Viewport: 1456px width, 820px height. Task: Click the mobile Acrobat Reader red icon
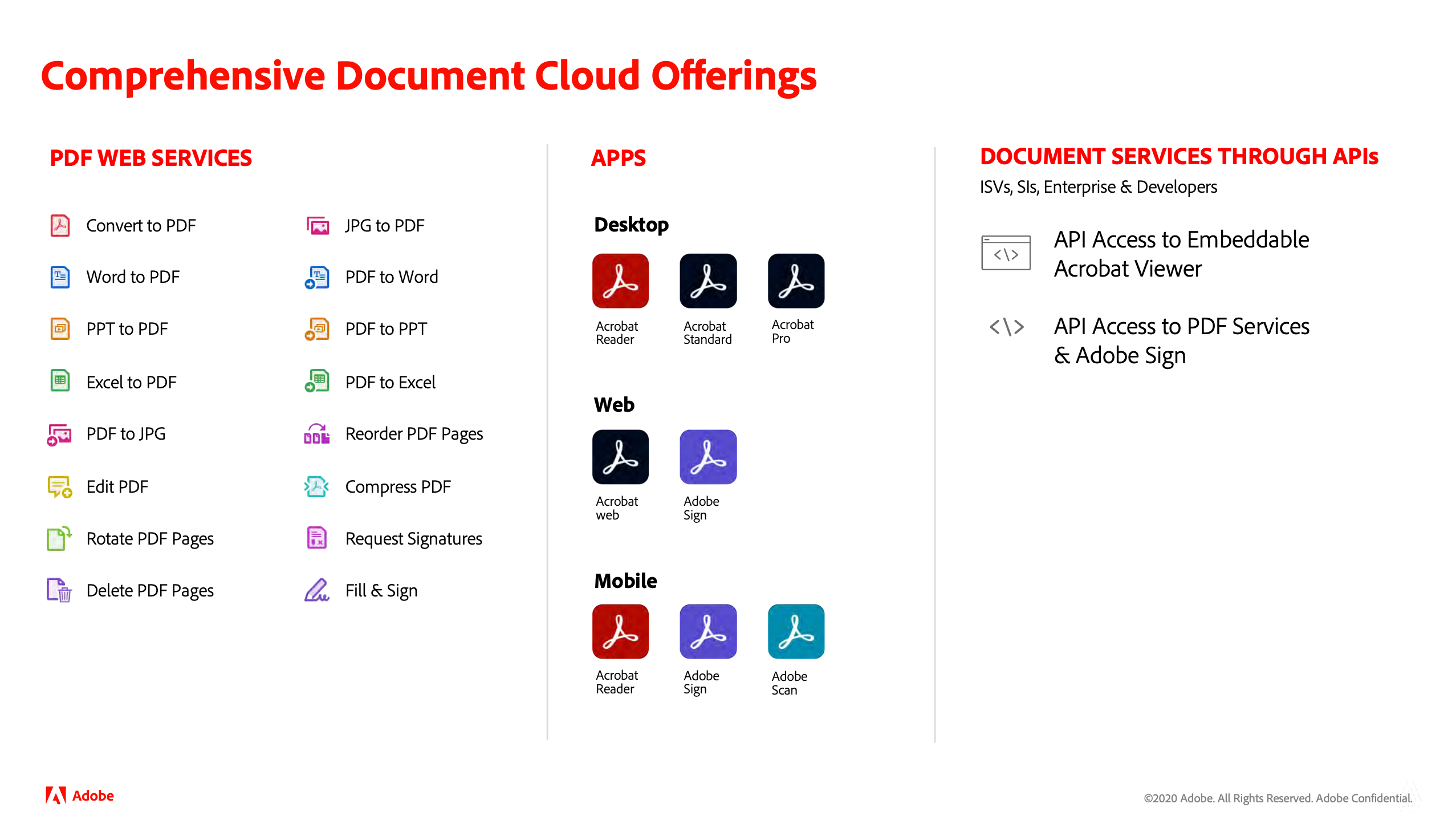[620, 632]
